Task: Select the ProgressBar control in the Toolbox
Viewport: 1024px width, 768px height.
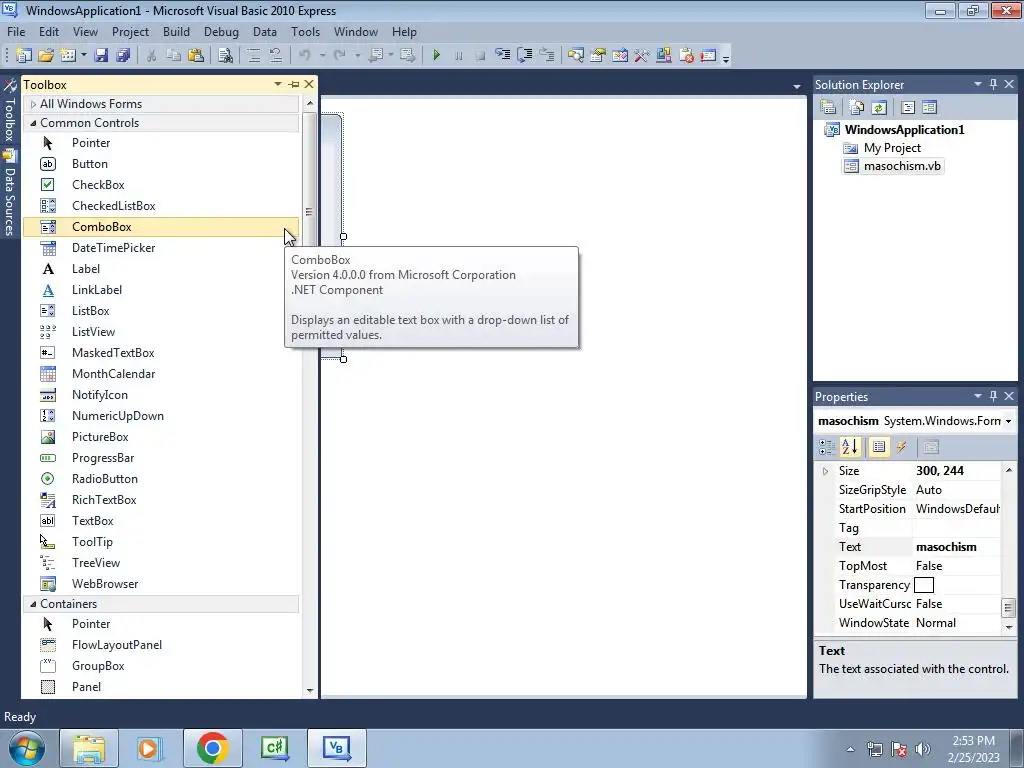Action: click(x=161, y=458)
